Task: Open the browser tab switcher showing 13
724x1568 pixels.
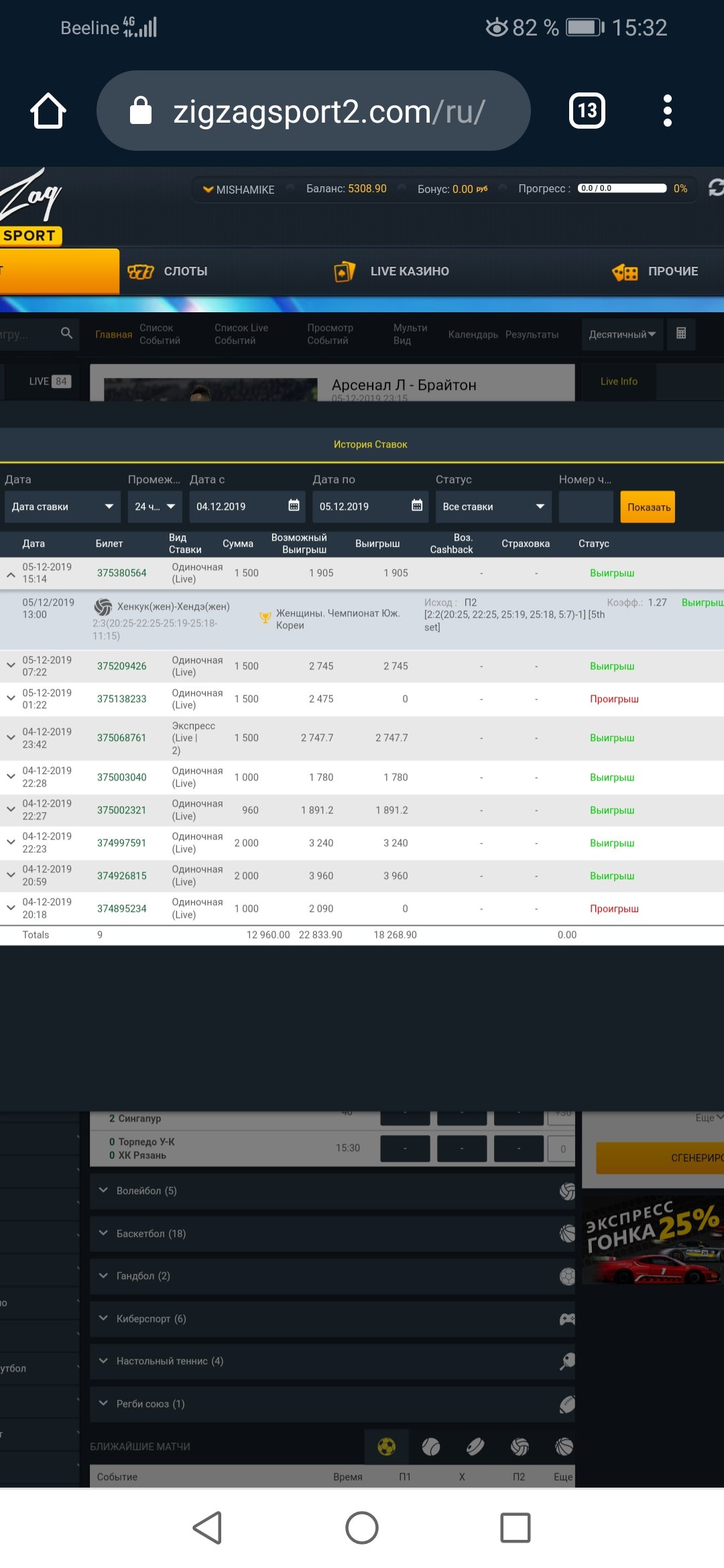Action: 587,111
